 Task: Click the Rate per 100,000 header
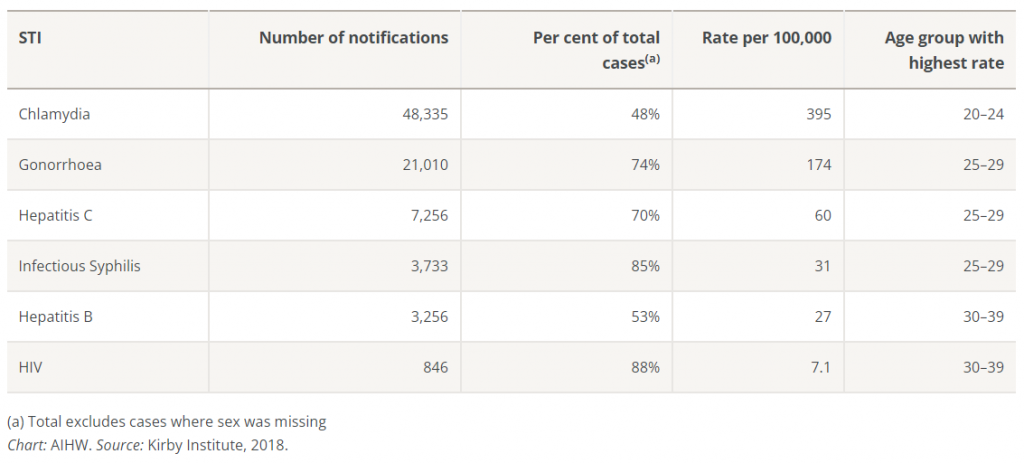coord(768,38)
